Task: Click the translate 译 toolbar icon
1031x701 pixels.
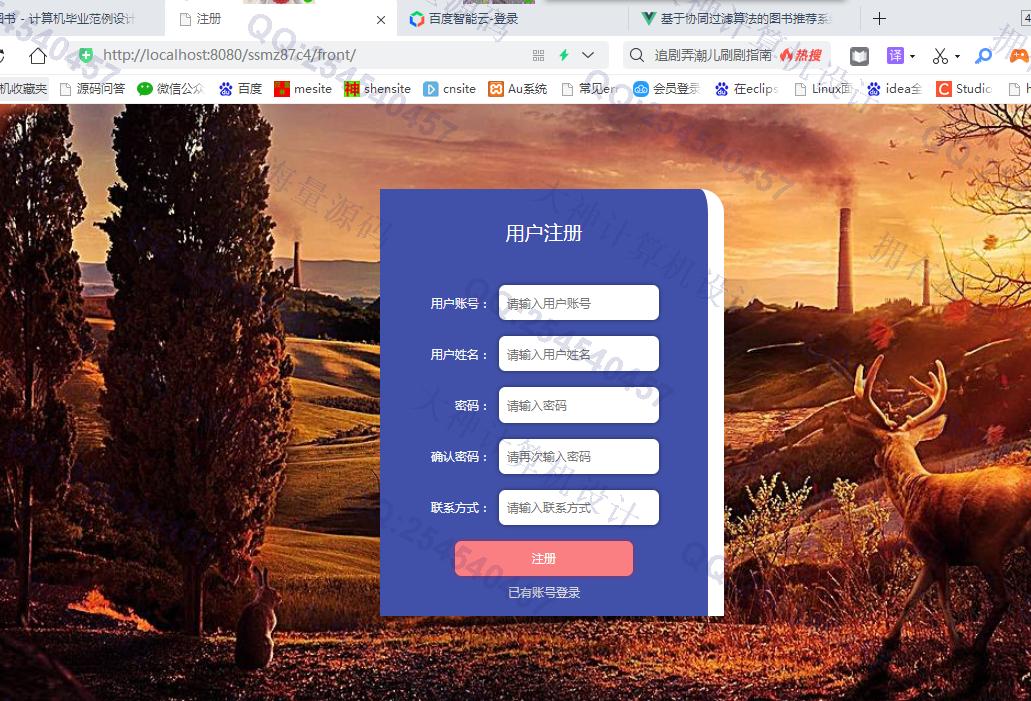Action: 895,56
